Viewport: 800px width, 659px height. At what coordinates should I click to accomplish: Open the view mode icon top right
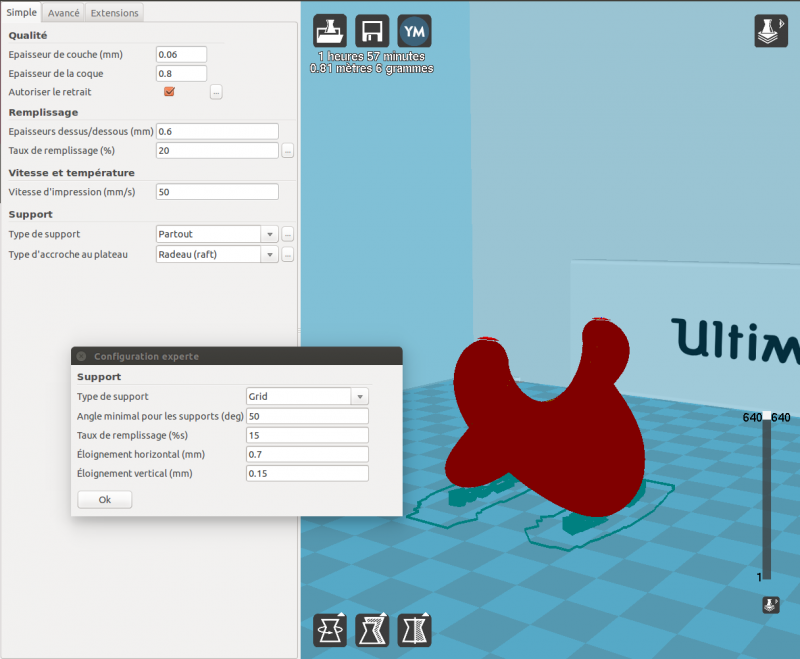(771, 31)
